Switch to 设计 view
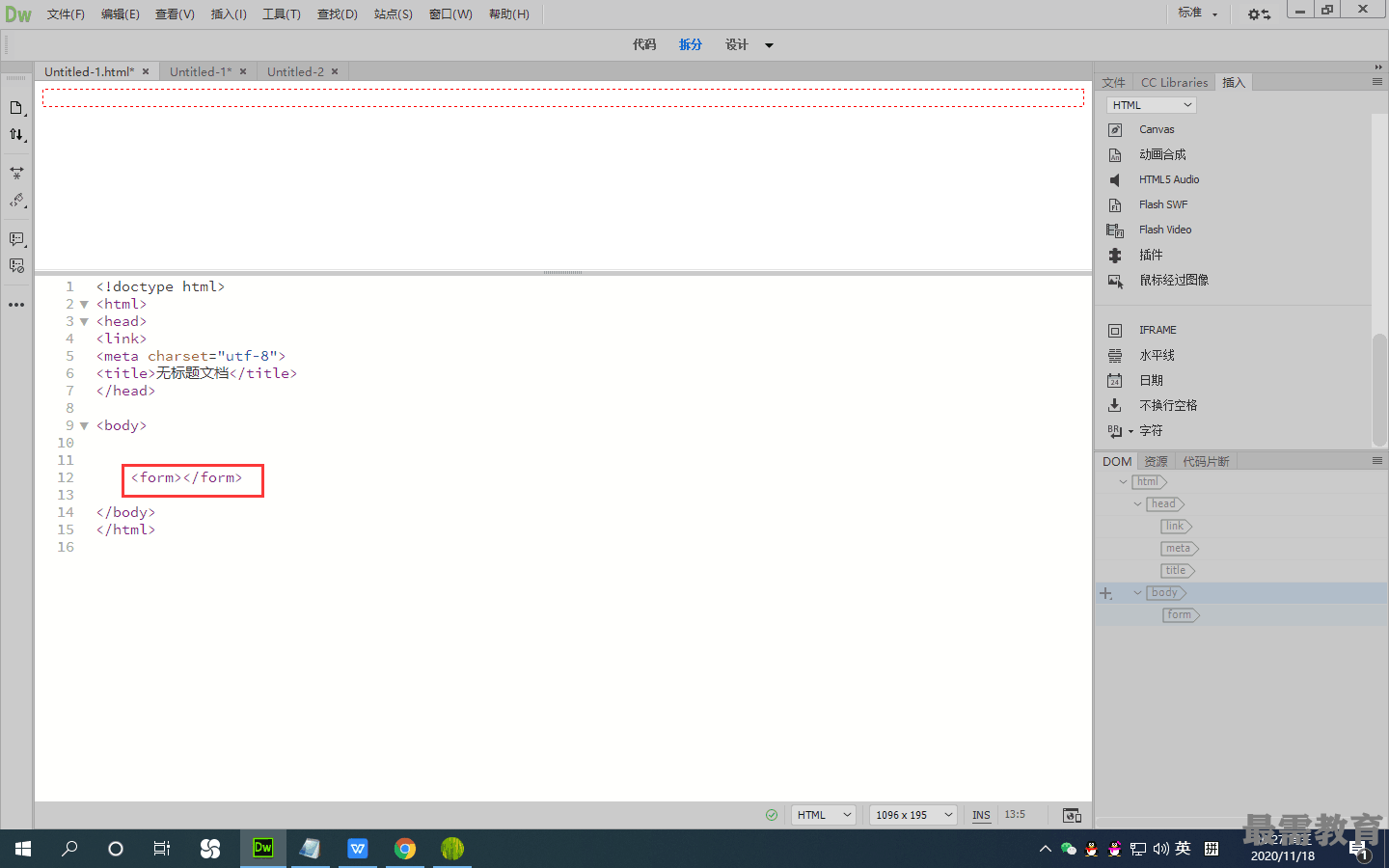This screenshot has width=1389, height=868. tap(737, 45)
